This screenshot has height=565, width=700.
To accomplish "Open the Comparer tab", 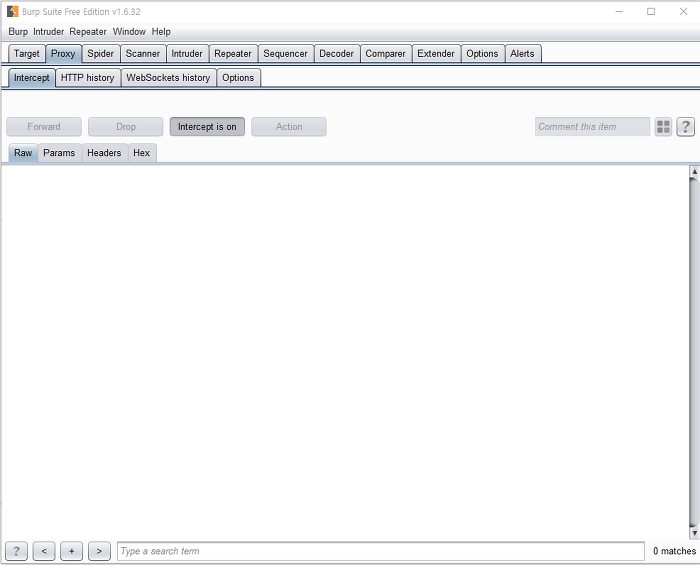I will click(385, 54).
